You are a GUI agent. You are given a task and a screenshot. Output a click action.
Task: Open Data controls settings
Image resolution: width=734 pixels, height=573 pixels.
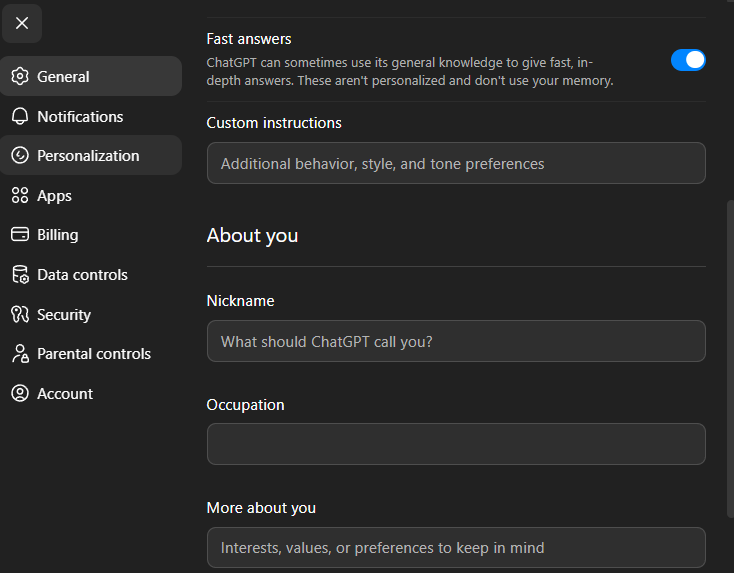click(x=91, y=274)
